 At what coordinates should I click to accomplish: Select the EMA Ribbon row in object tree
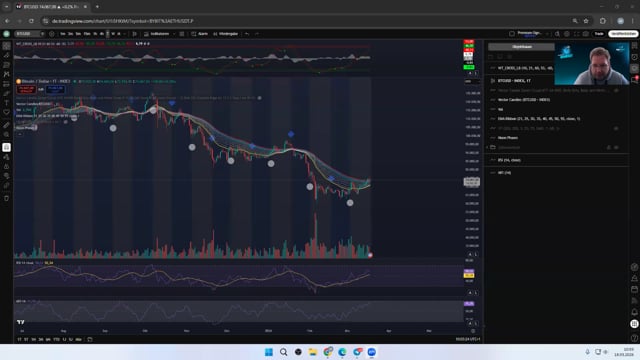557,119
